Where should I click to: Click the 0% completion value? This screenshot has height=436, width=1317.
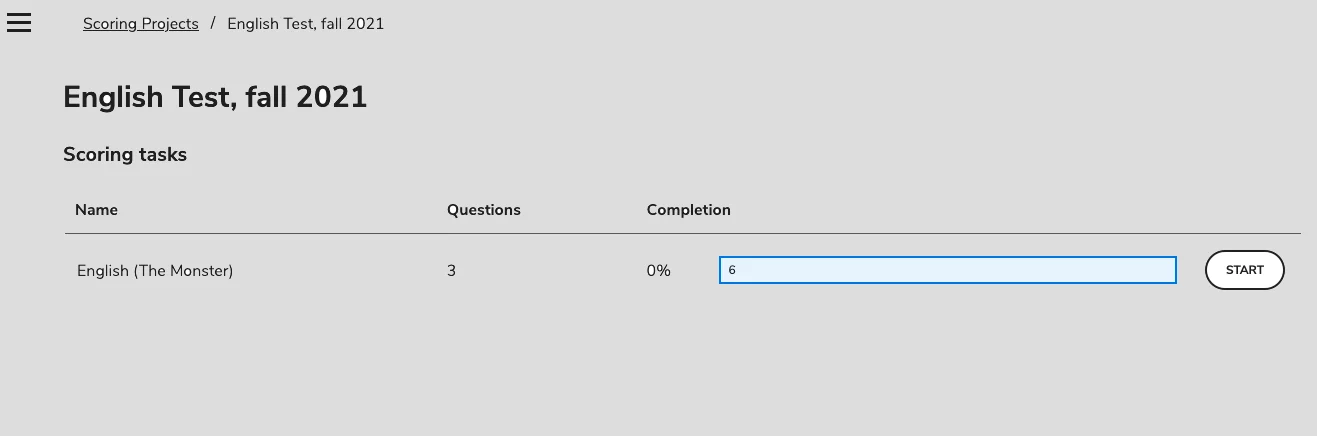click(658, 271)
